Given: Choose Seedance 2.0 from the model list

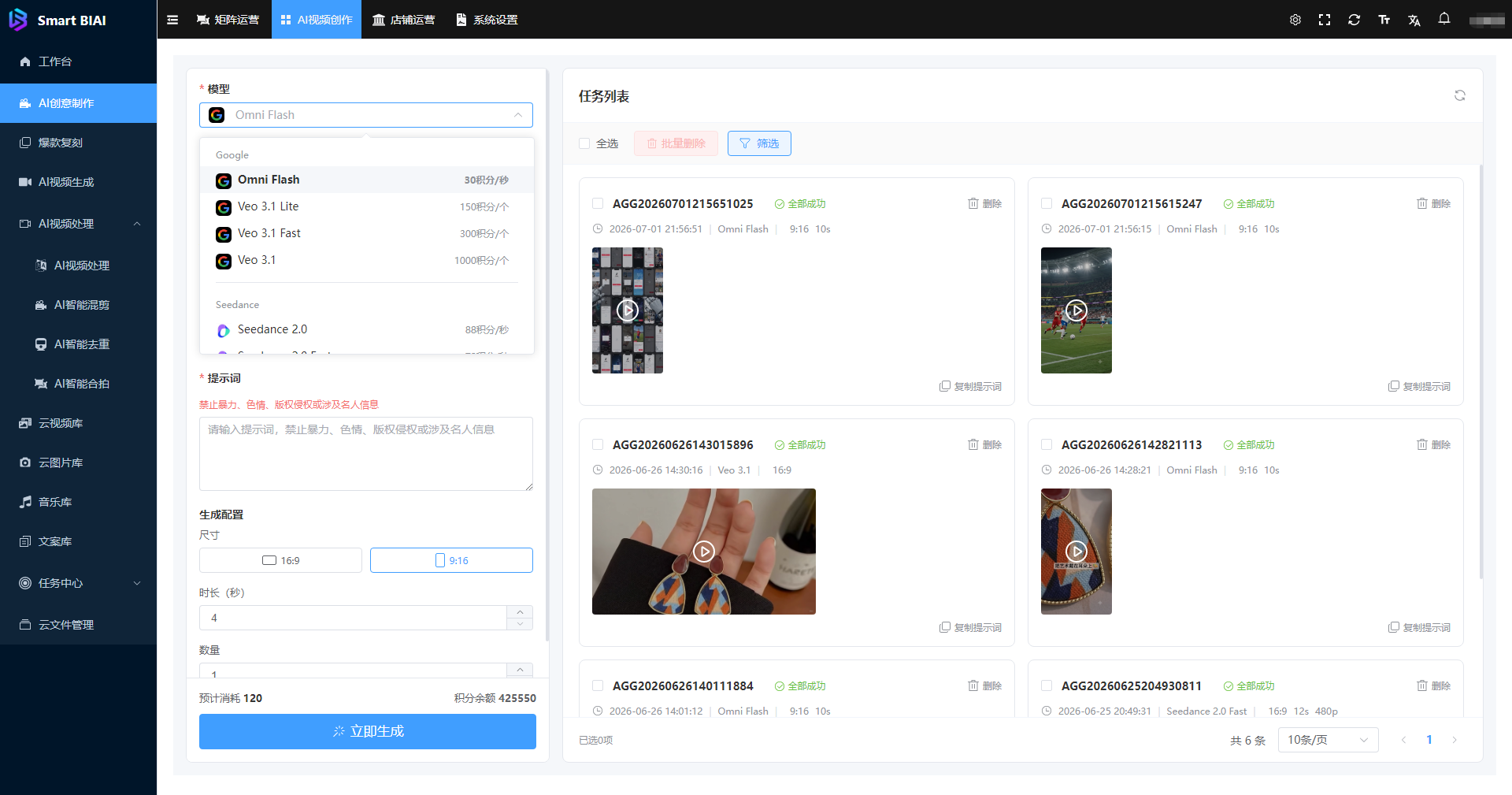Looking at the screenshot, I should point(367,329).
